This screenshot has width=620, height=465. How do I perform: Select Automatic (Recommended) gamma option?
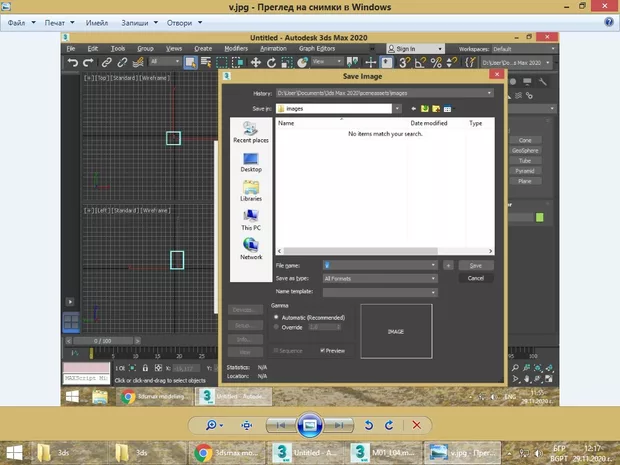tap(277, 316)
